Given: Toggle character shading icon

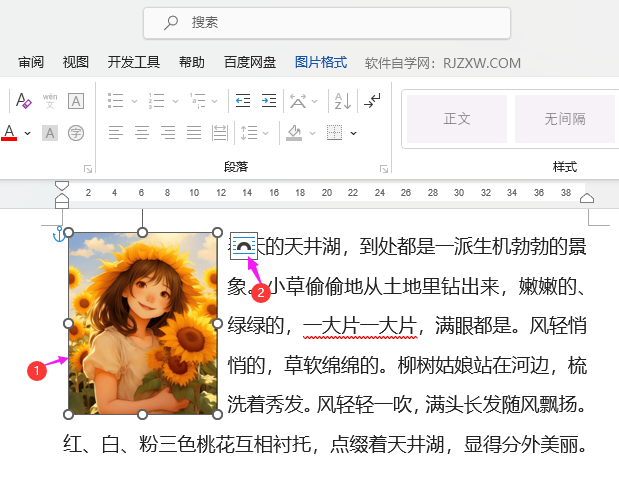Looking at the screenshot, I should [x=50, y=133].
